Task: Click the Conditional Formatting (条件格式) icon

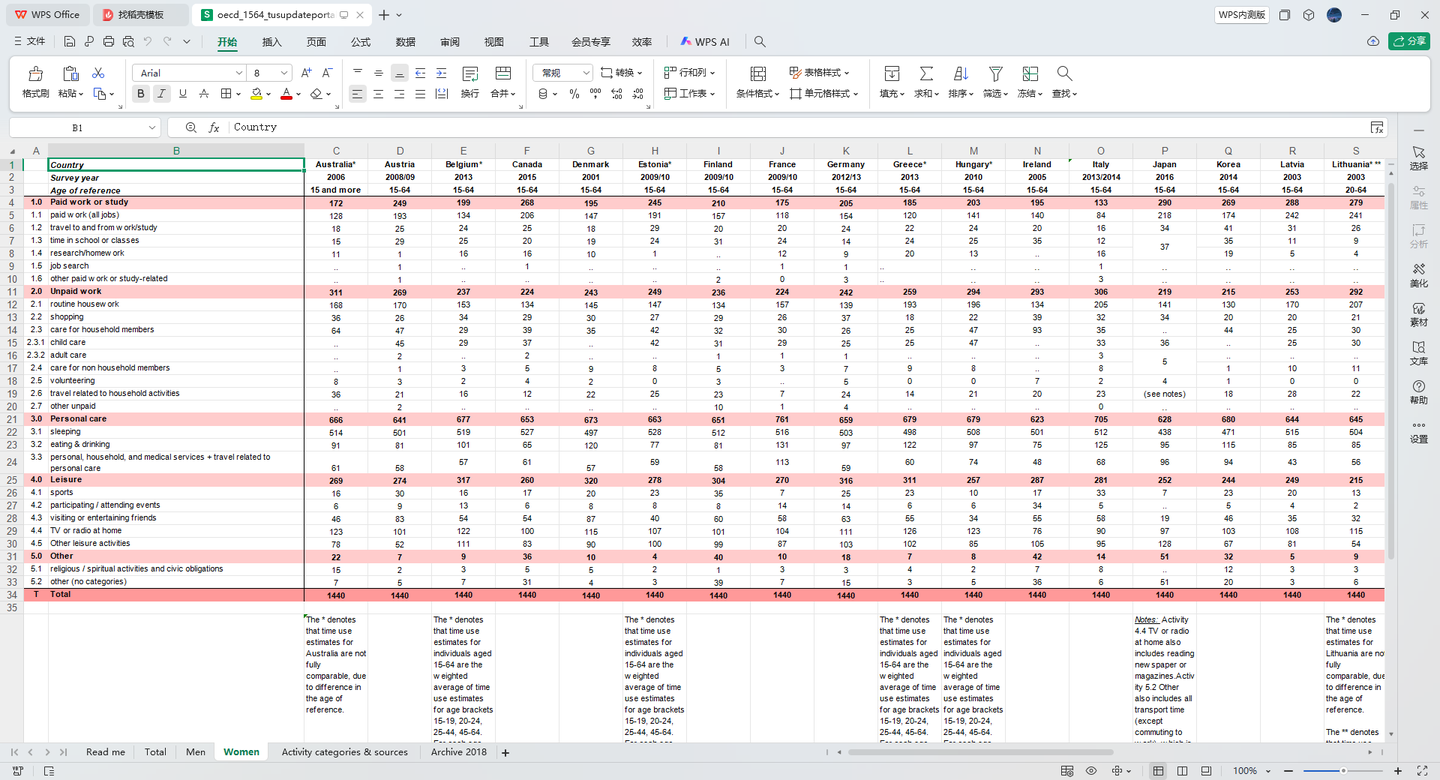Action: tap(758, 74)
